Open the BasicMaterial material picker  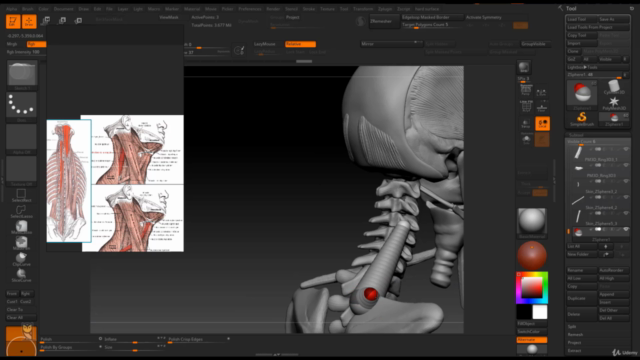pos(532,223)
